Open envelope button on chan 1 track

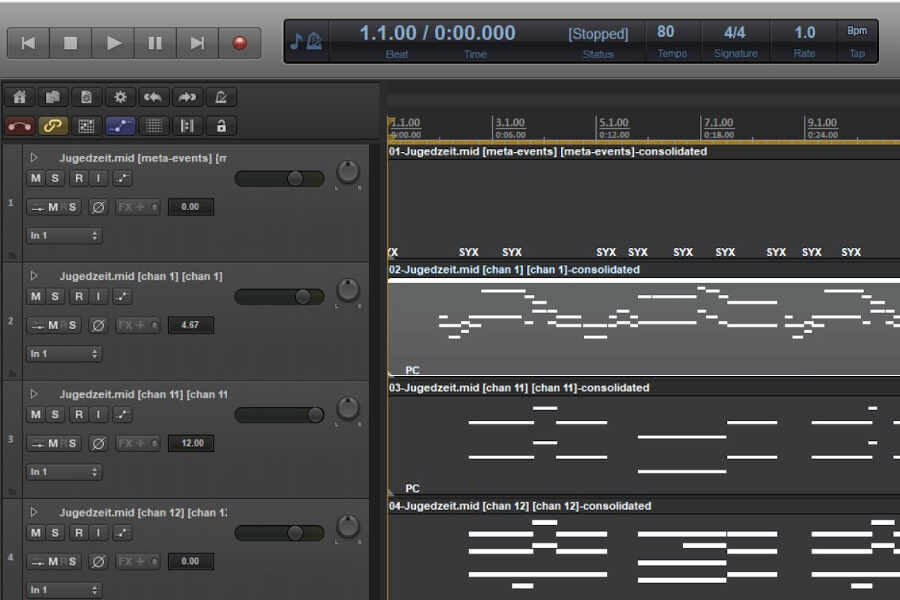(x=122, y=296)
